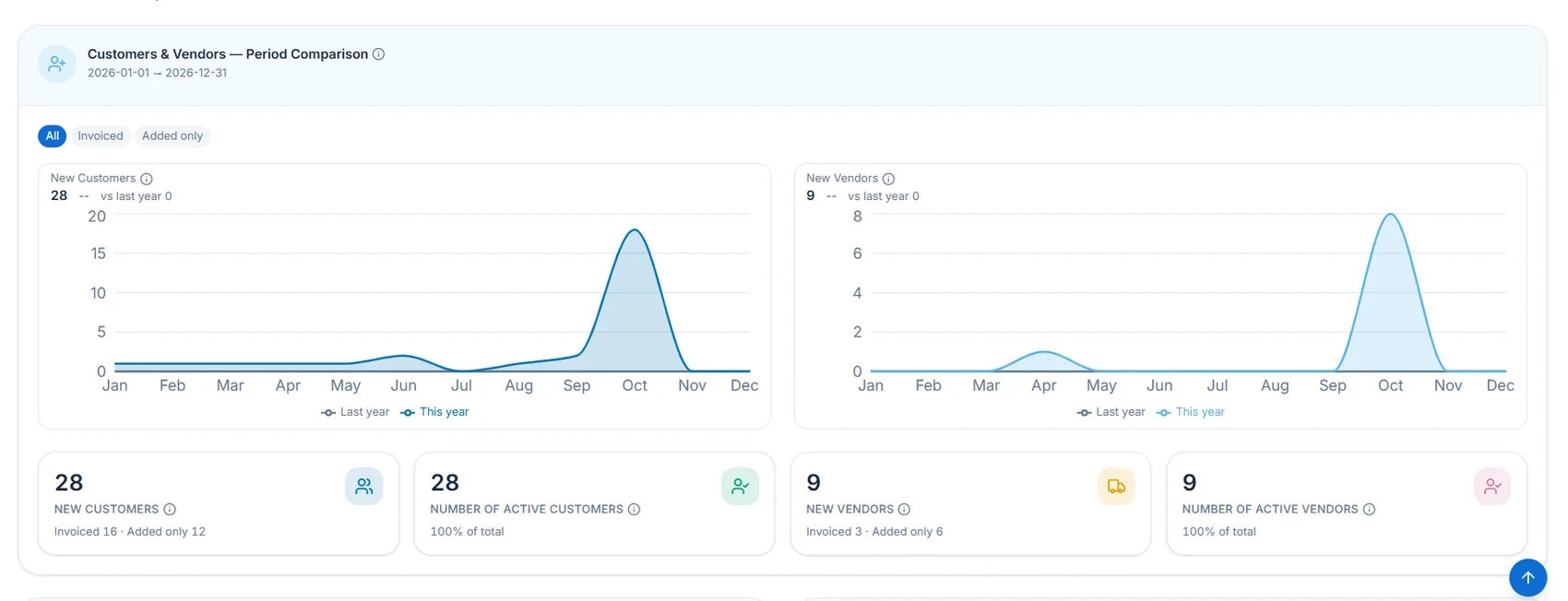Viewport: 1568px width, 601px height.
Task: Click the October peak in New Customers chart
Action: pyautogui.click(x=635, y=230)
